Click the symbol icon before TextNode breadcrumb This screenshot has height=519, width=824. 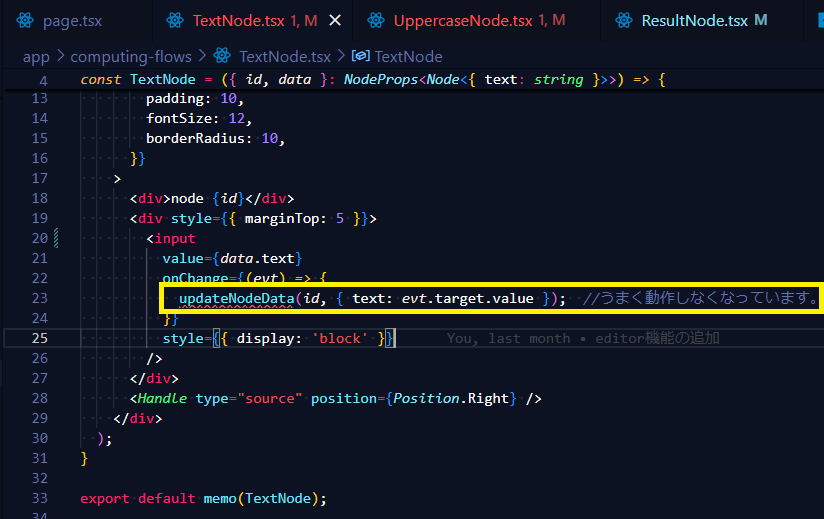[x=360, y=56]
